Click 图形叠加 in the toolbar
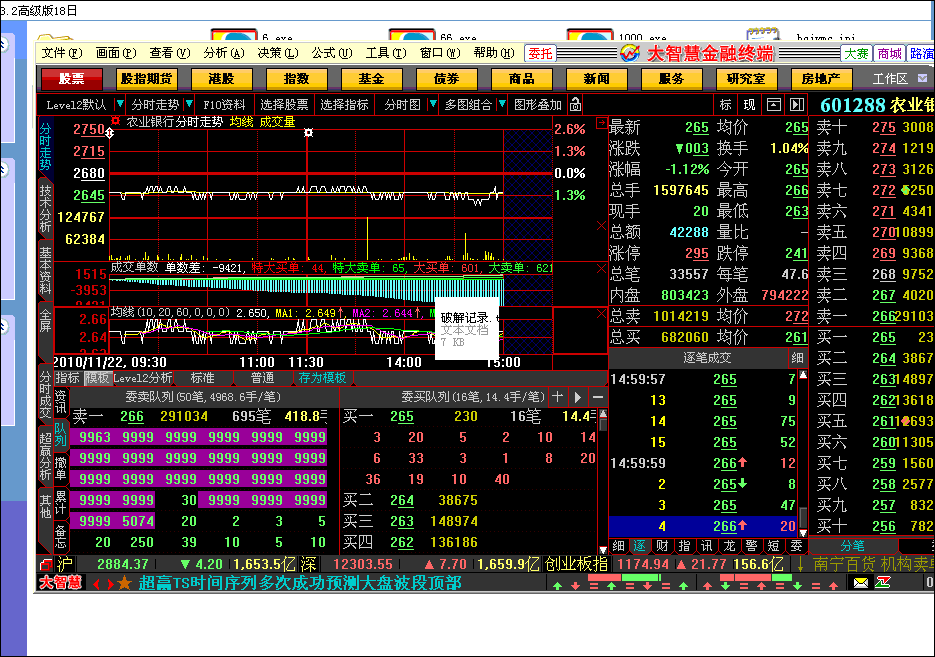 (538, 105)
